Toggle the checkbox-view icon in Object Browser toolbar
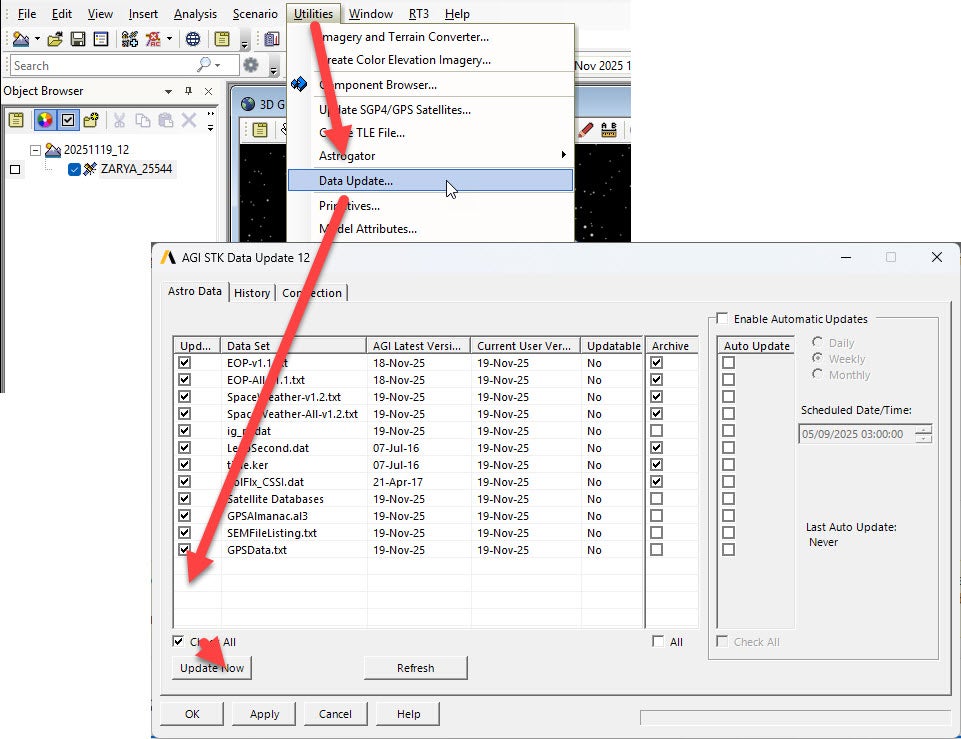The height and width of the screenshot is (739, 961). pyautogui.click(x=68, y=120)
